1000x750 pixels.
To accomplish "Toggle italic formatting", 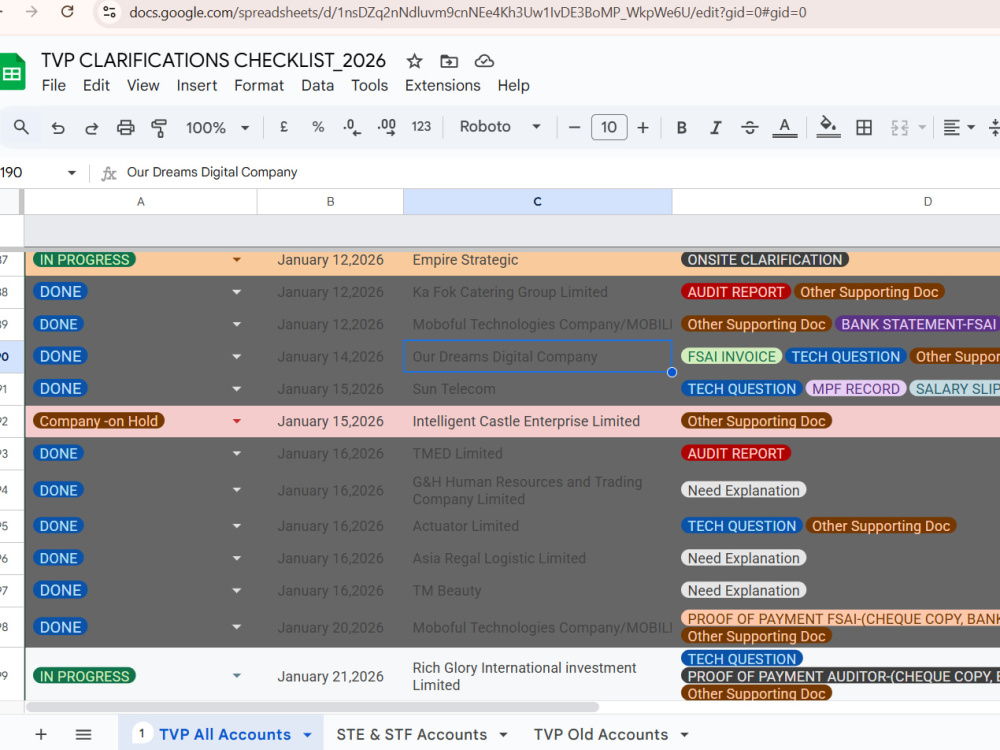I will point(716,128).
